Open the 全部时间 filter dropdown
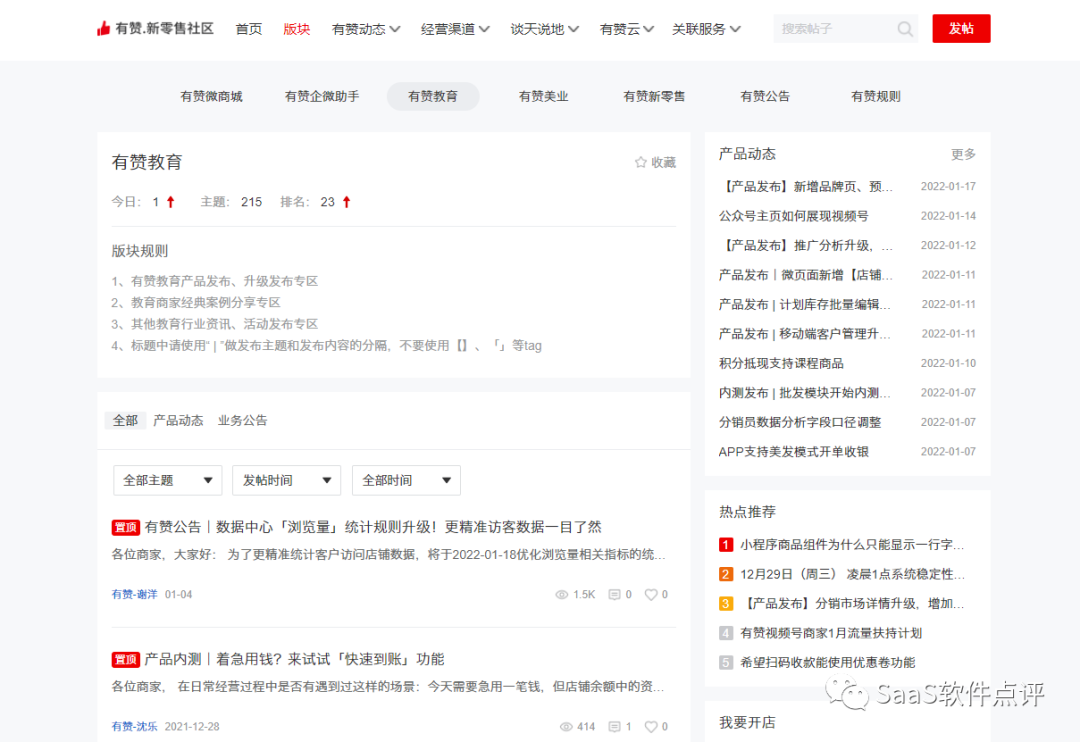1080x742 pixels. (x=406, y=480)
